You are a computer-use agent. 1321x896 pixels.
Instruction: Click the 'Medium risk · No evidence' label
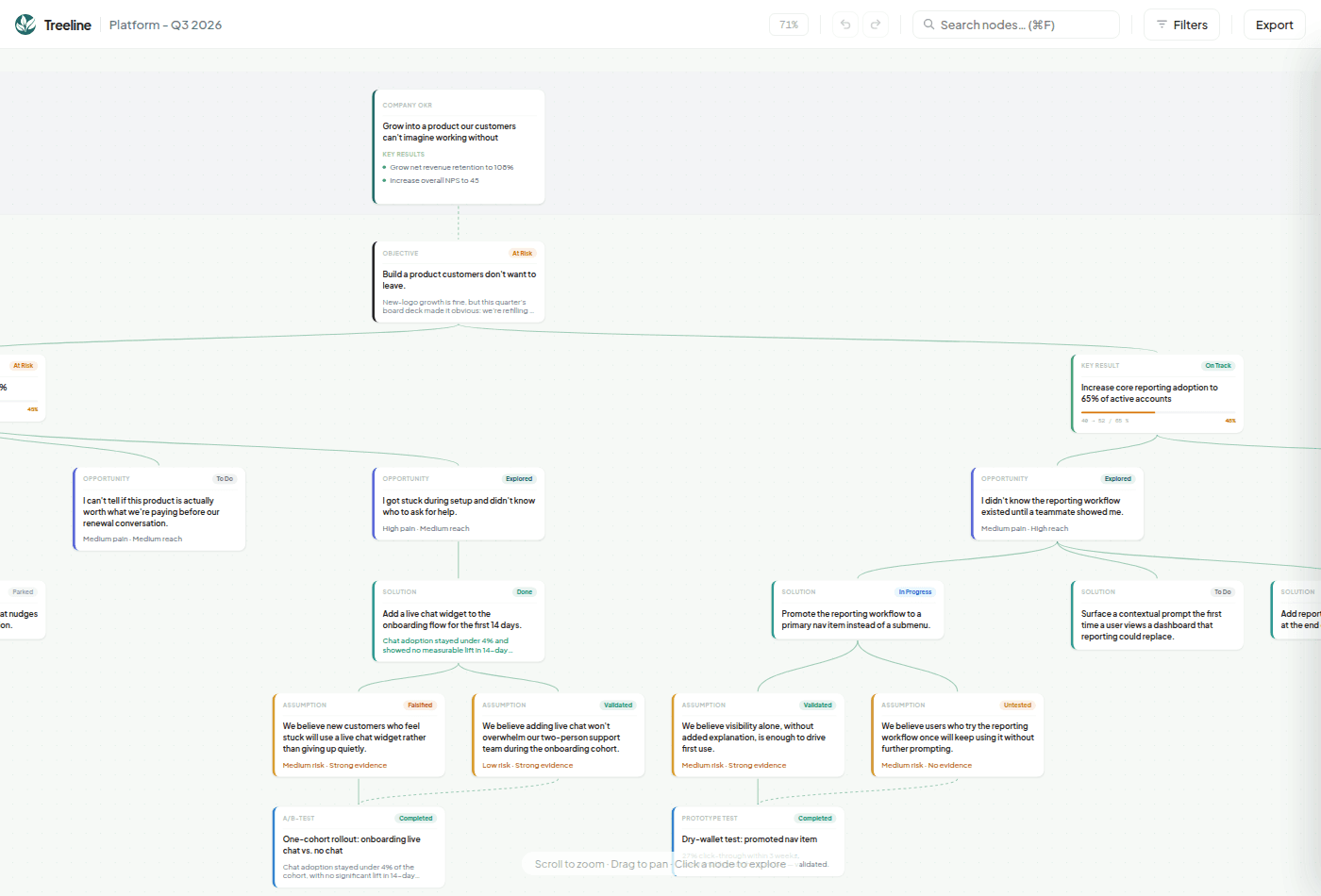(x=927, y=766)
